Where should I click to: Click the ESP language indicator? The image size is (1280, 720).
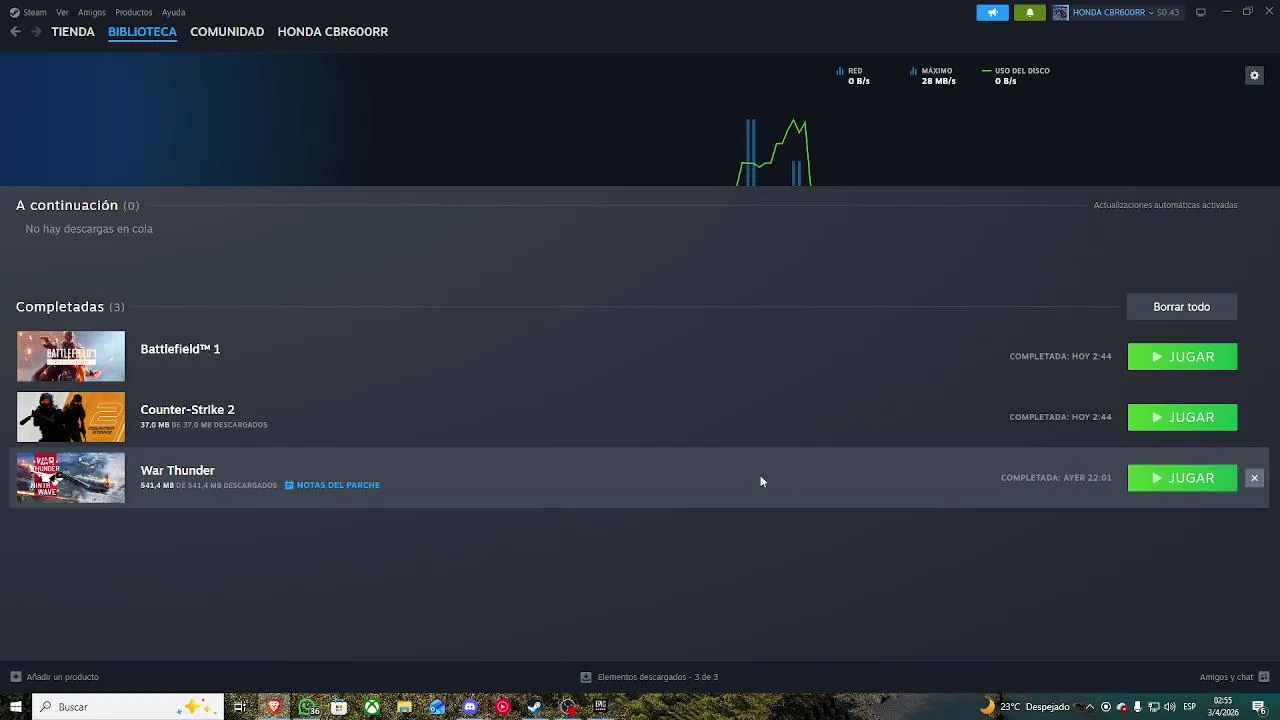pos(1190,707)
